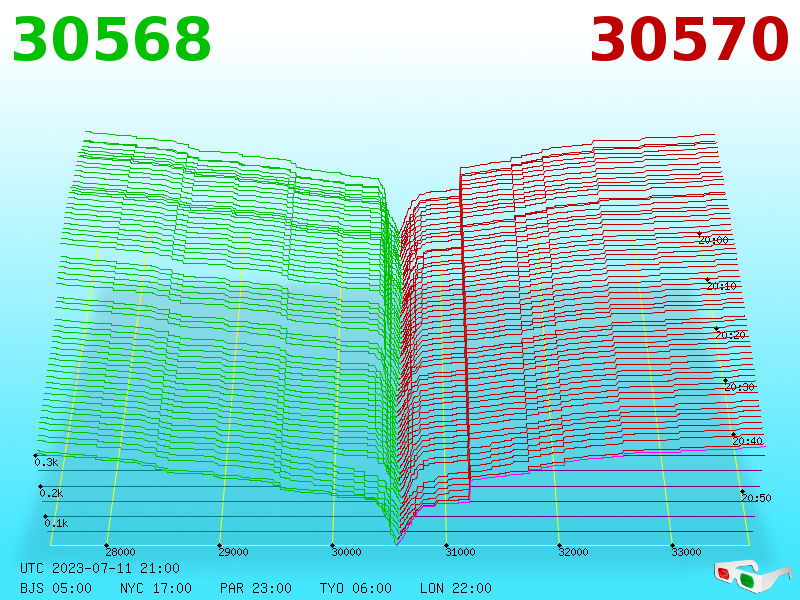Image resolution: width=800 pixels, height=600 pixels.
Task: Click the 20:30 time axis marker
Action: [x=739, y=387]
